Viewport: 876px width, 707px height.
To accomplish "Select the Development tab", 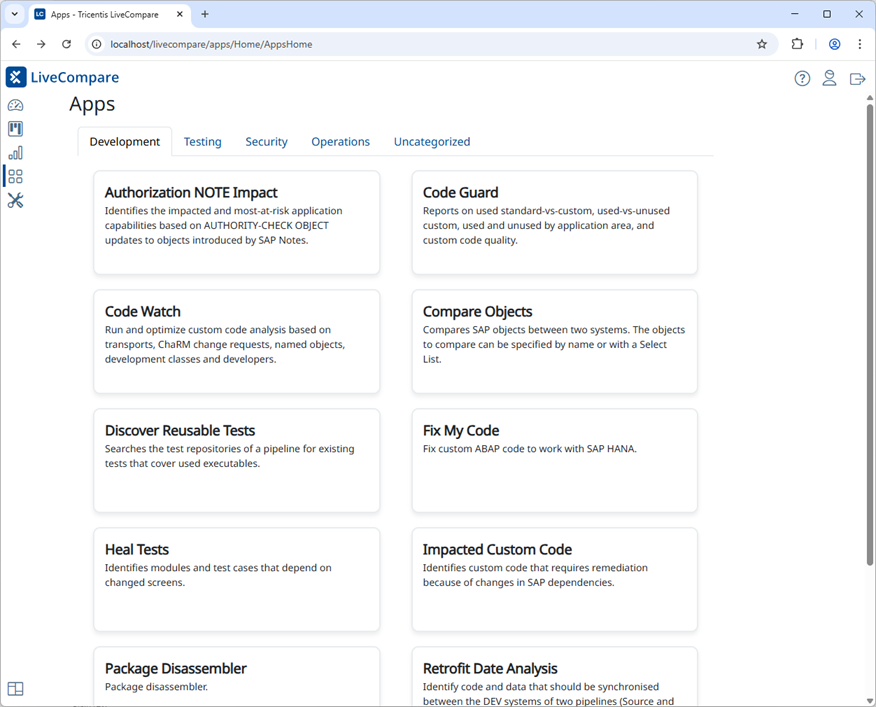I will click(x=125, y=142).
